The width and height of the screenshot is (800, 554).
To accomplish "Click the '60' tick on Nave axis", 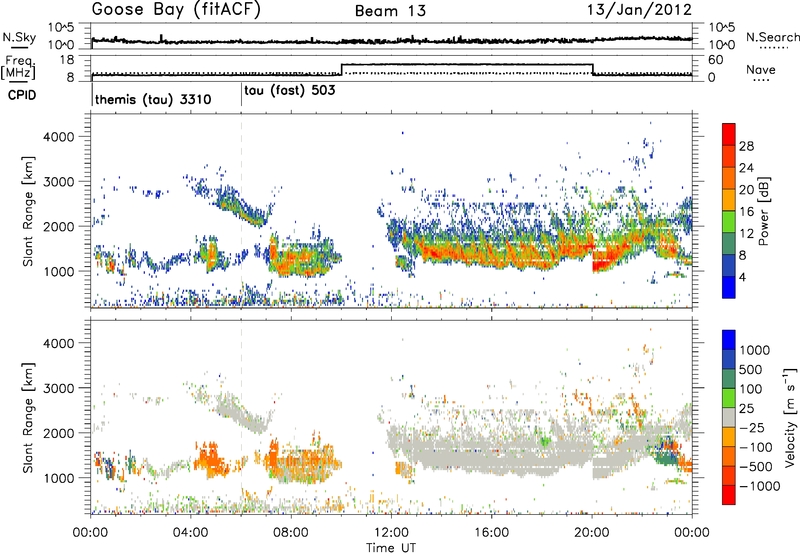I will pos(716,60).
